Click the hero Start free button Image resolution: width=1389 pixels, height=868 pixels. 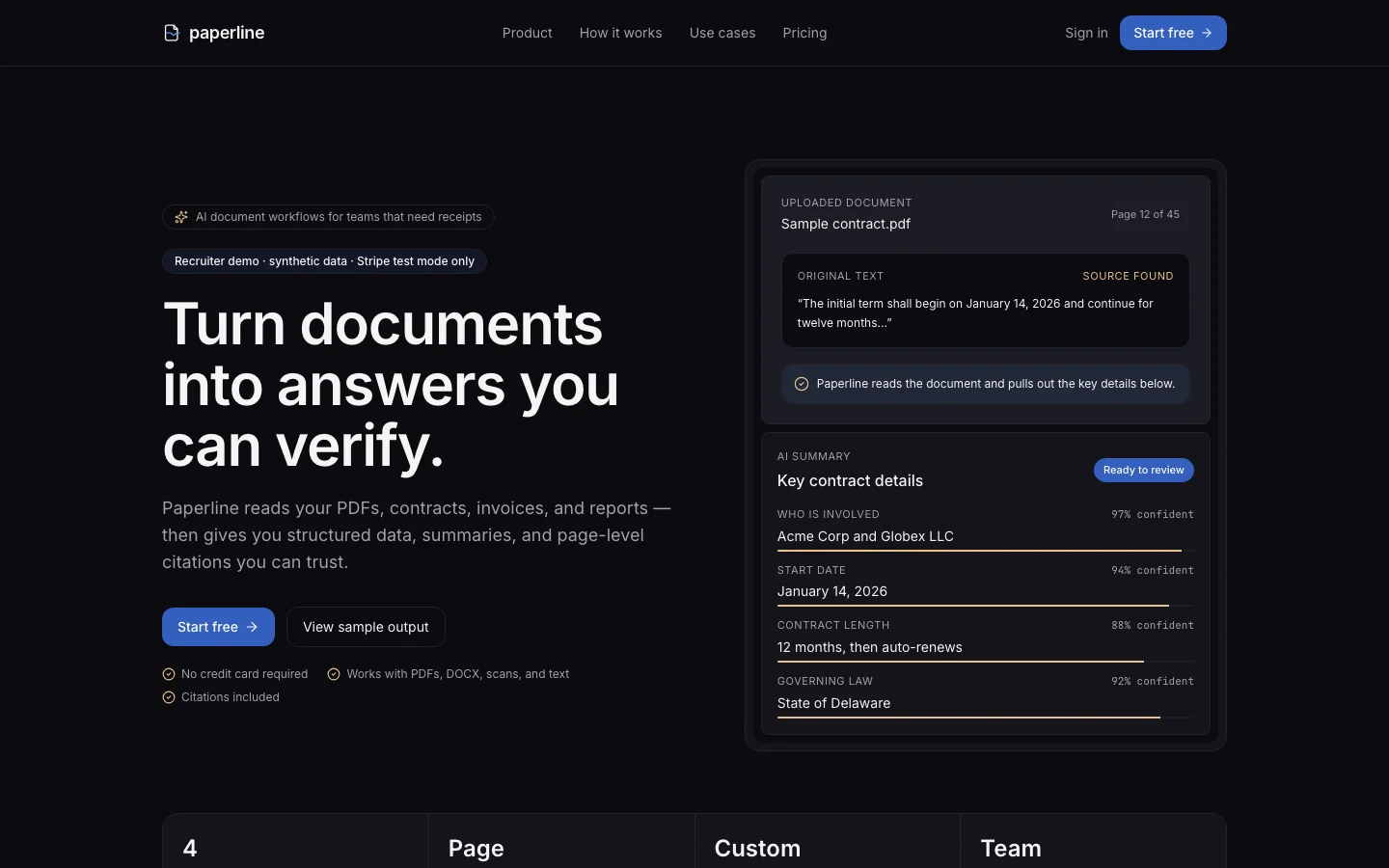pos(218,627)
